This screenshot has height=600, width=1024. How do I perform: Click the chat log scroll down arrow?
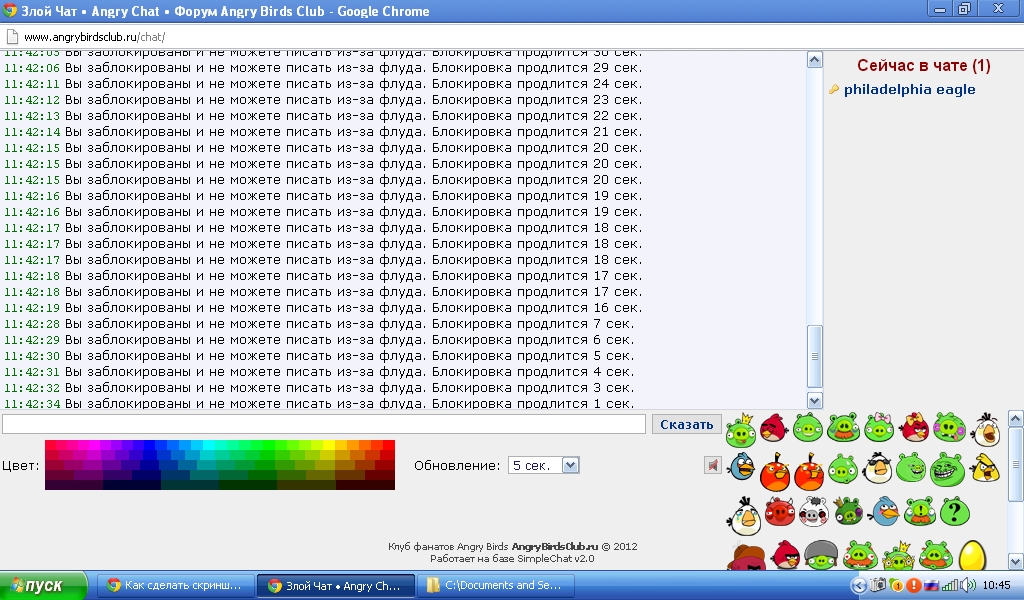(x=814, y=400)
